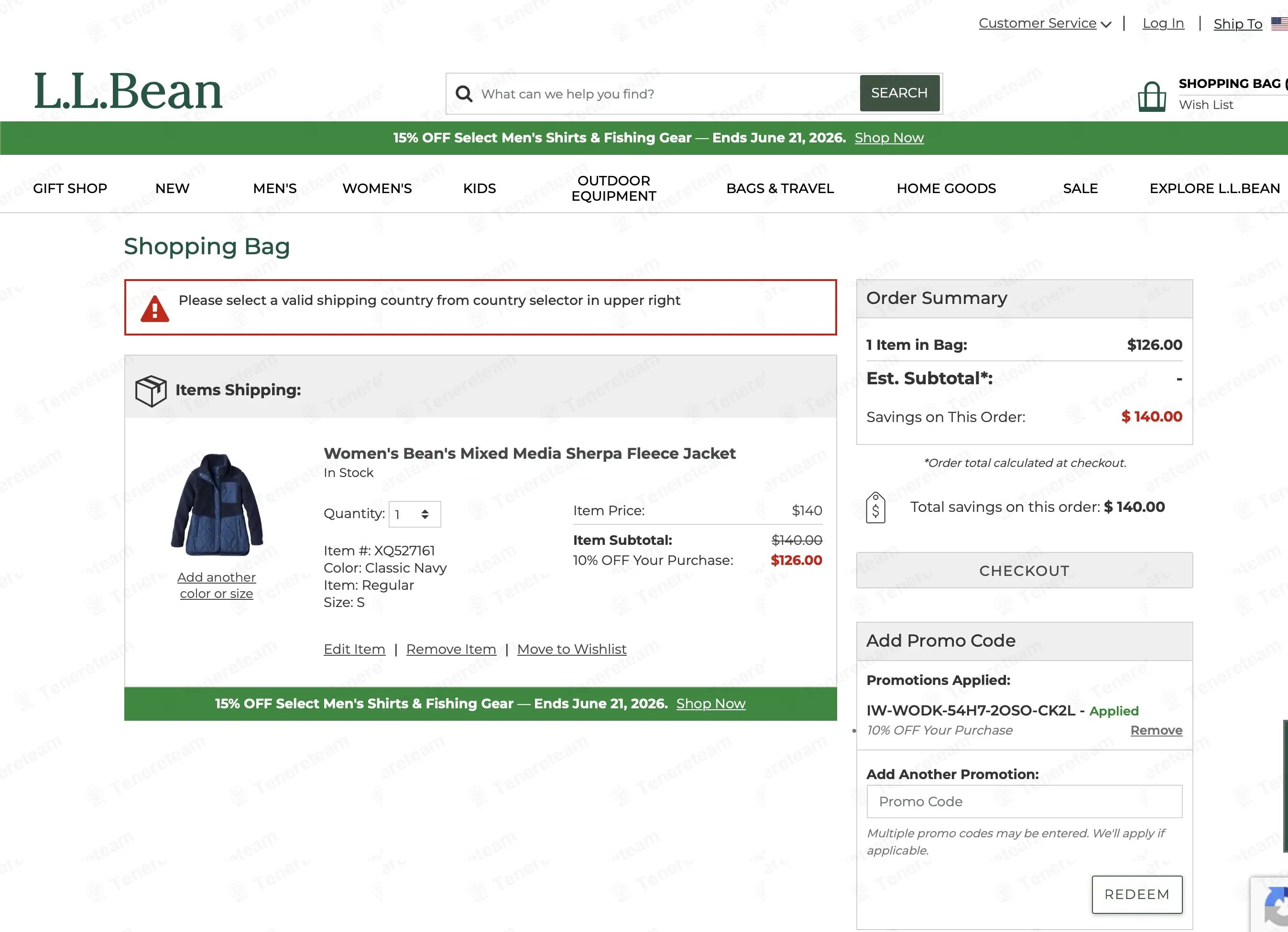Click Shop Now in bag banner
The height and width of the screenshot is (932, 1288).
[711, 704]
